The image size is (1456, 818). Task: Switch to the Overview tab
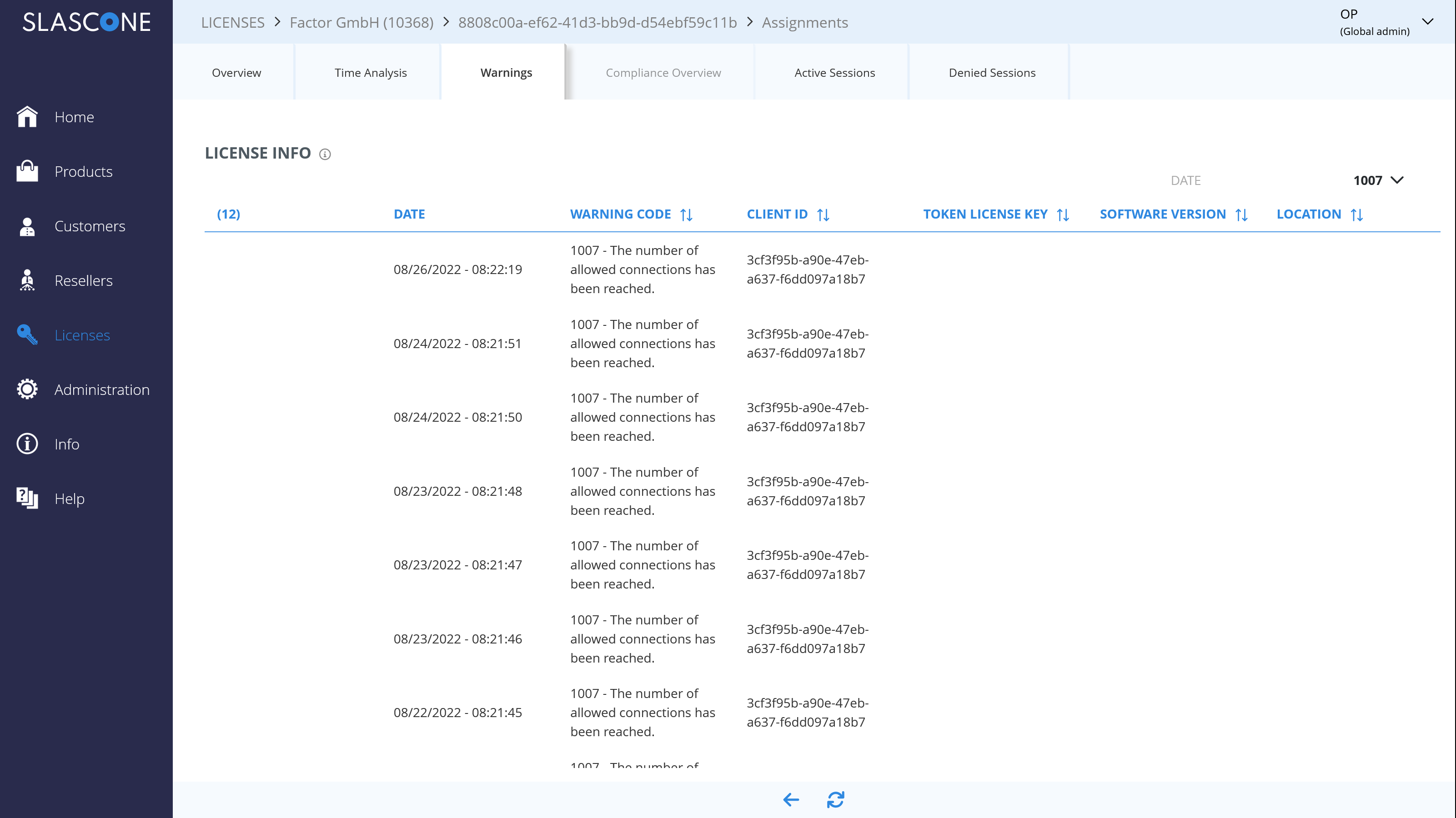click(236, 72)
